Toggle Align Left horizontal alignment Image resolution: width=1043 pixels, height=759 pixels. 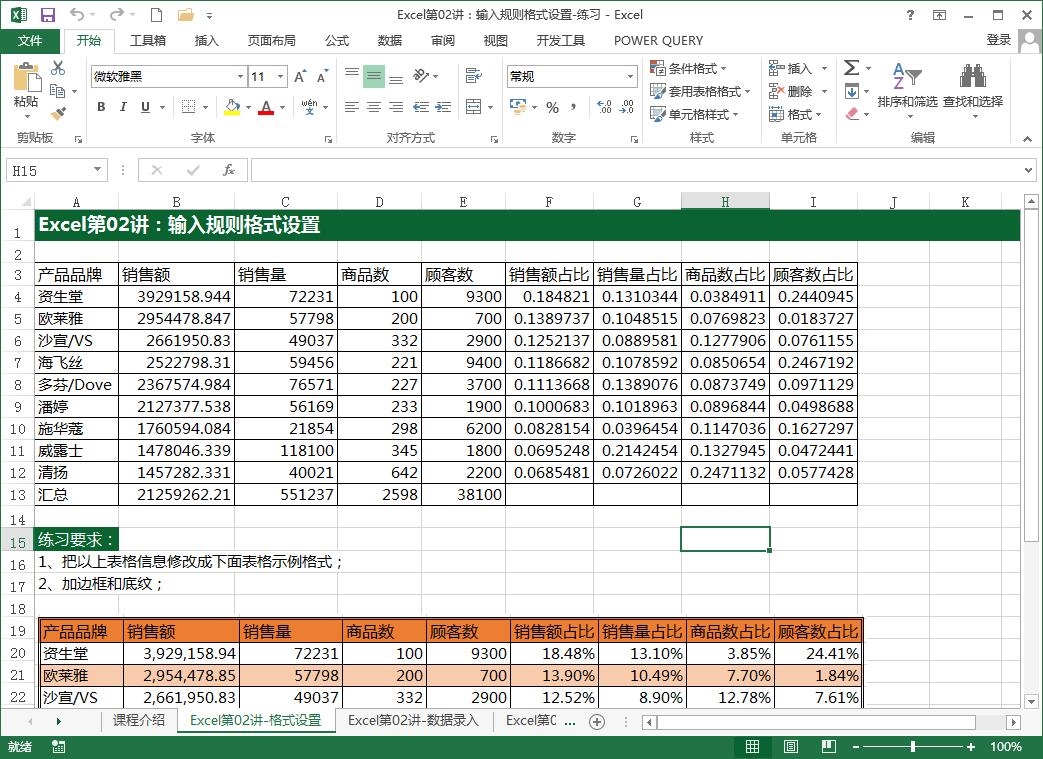pyautogui.click(x=352, y=107)
